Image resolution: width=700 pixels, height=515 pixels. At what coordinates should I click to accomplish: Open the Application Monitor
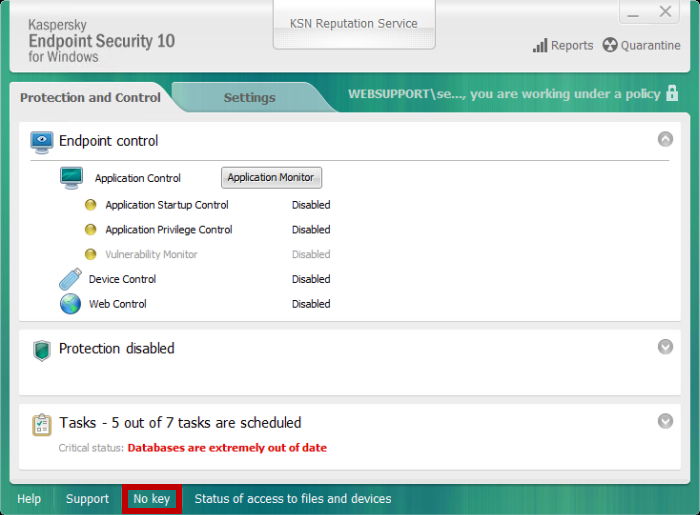[271, 178]
